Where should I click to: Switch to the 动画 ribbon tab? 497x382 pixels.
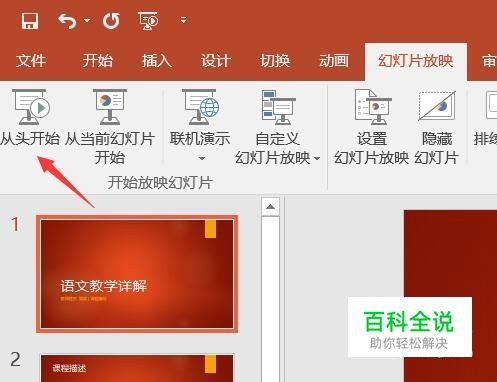pos(334,61)
